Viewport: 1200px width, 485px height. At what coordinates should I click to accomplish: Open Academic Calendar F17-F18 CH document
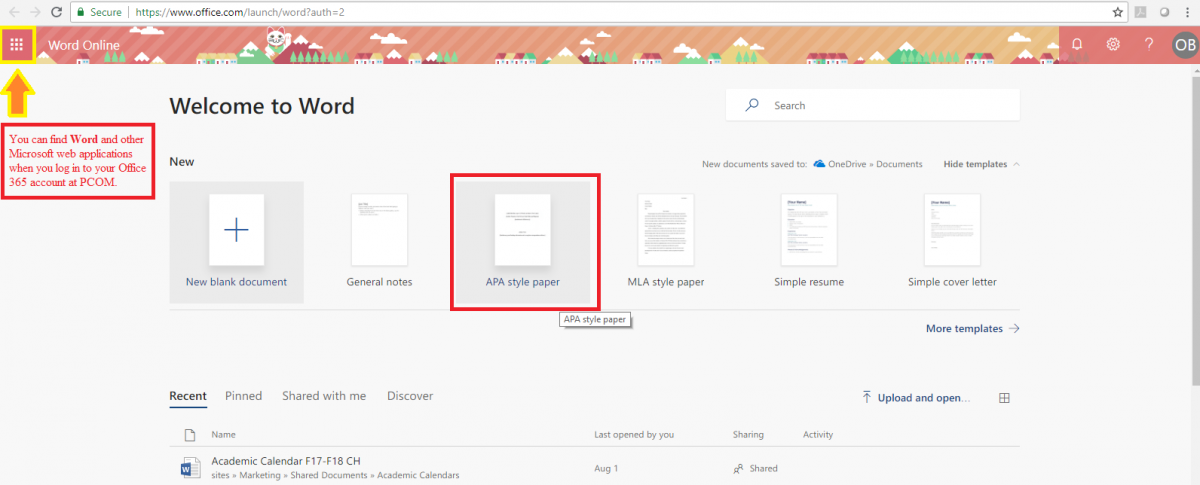(286, 461)
